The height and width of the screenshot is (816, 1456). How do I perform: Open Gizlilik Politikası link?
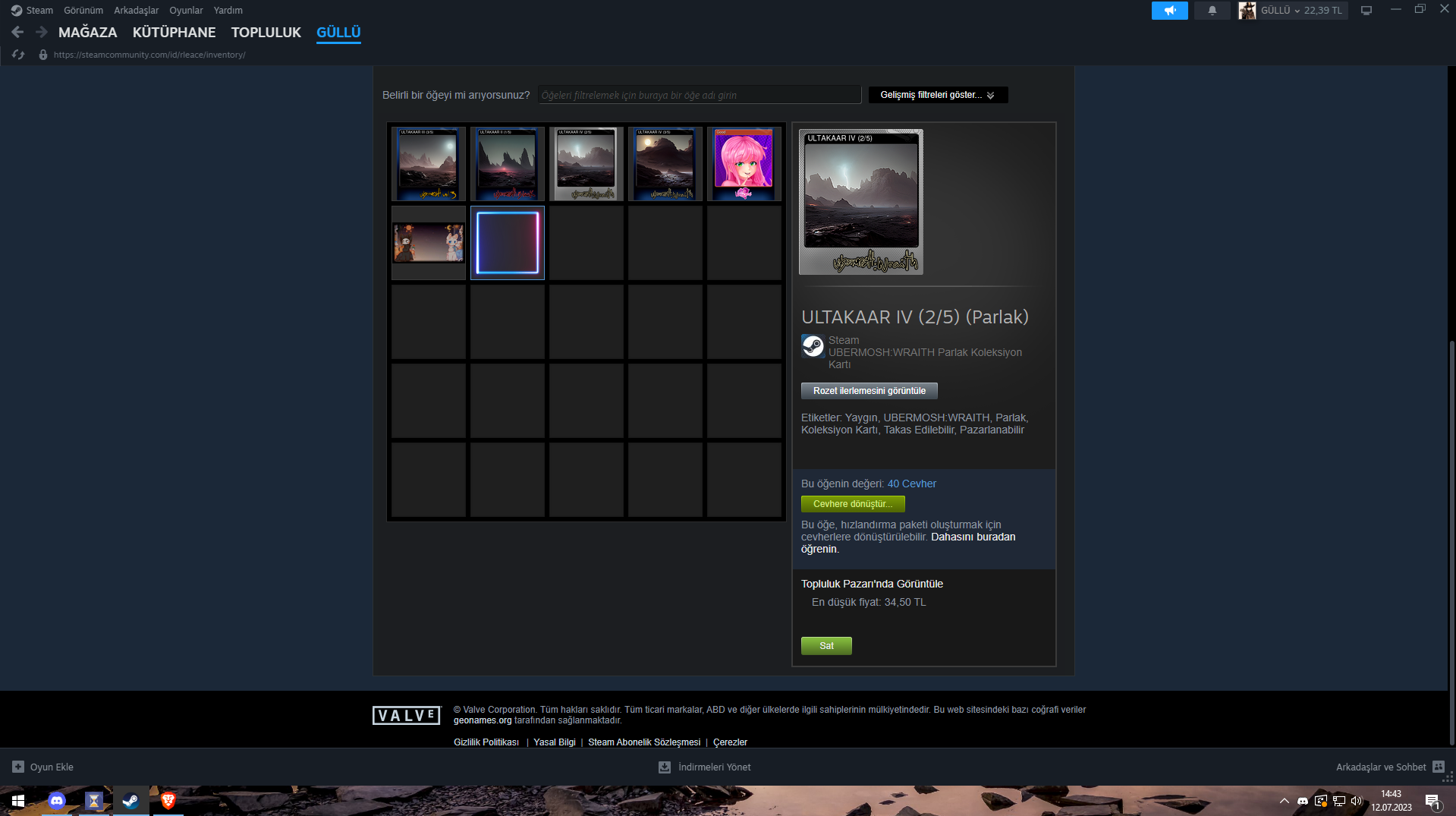[486, 742]
